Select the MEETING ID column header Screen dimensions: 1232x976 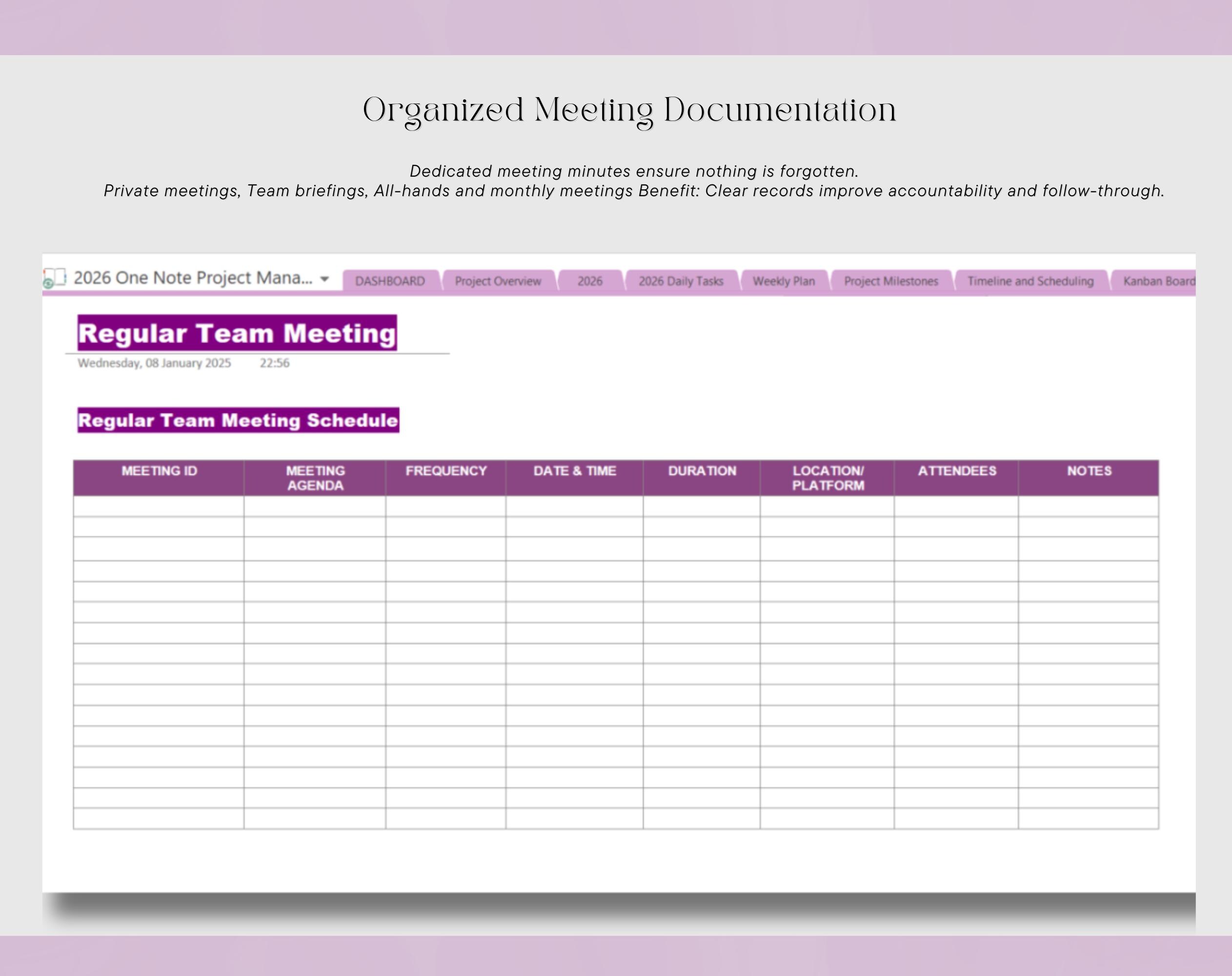(x=159, y=478)
